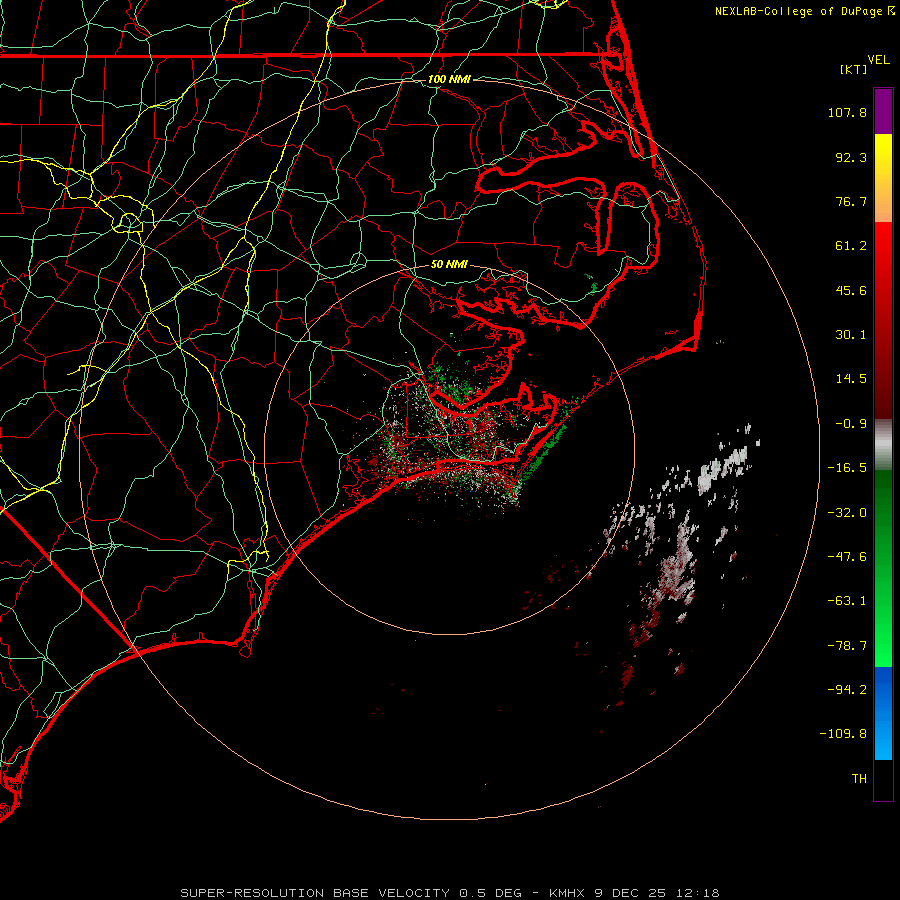The height and width of the screenshot is (900, 900).
Task: Click the -94.2 legend value
Action: point(847,690)
